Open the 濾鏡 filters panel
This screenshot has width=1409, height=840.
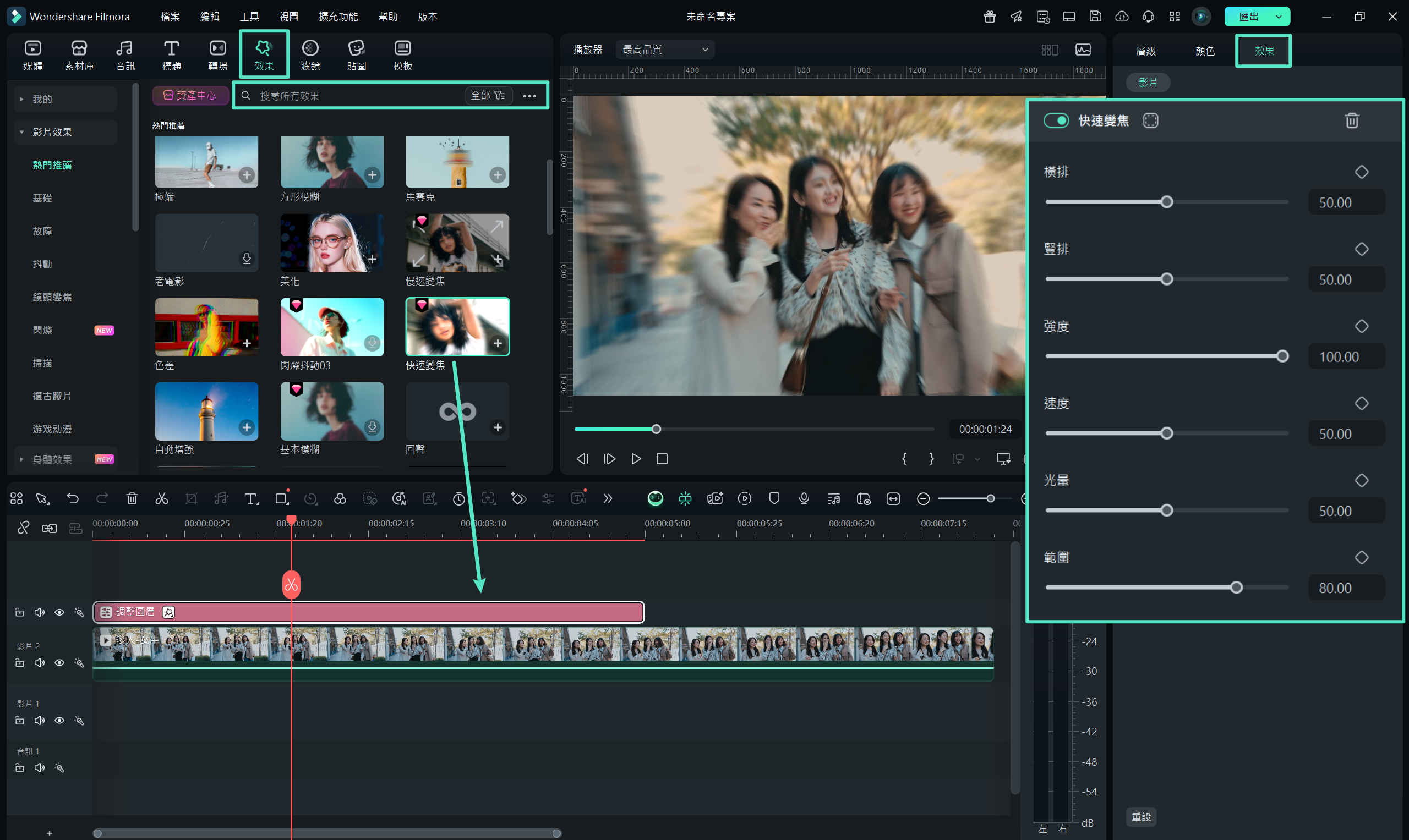[310, 56]
